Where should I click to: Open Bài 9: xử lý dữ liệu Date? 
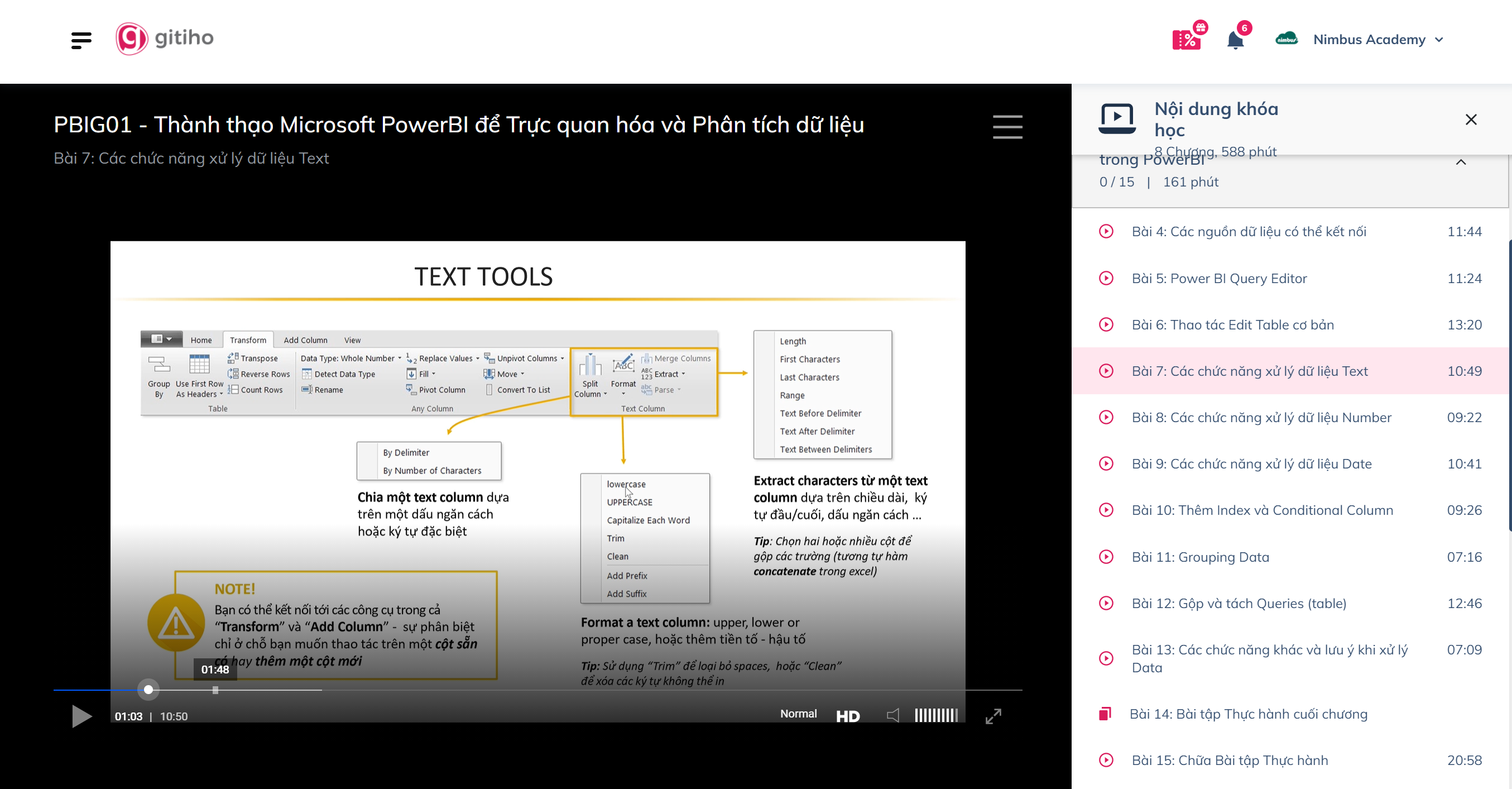point(1290,464)
